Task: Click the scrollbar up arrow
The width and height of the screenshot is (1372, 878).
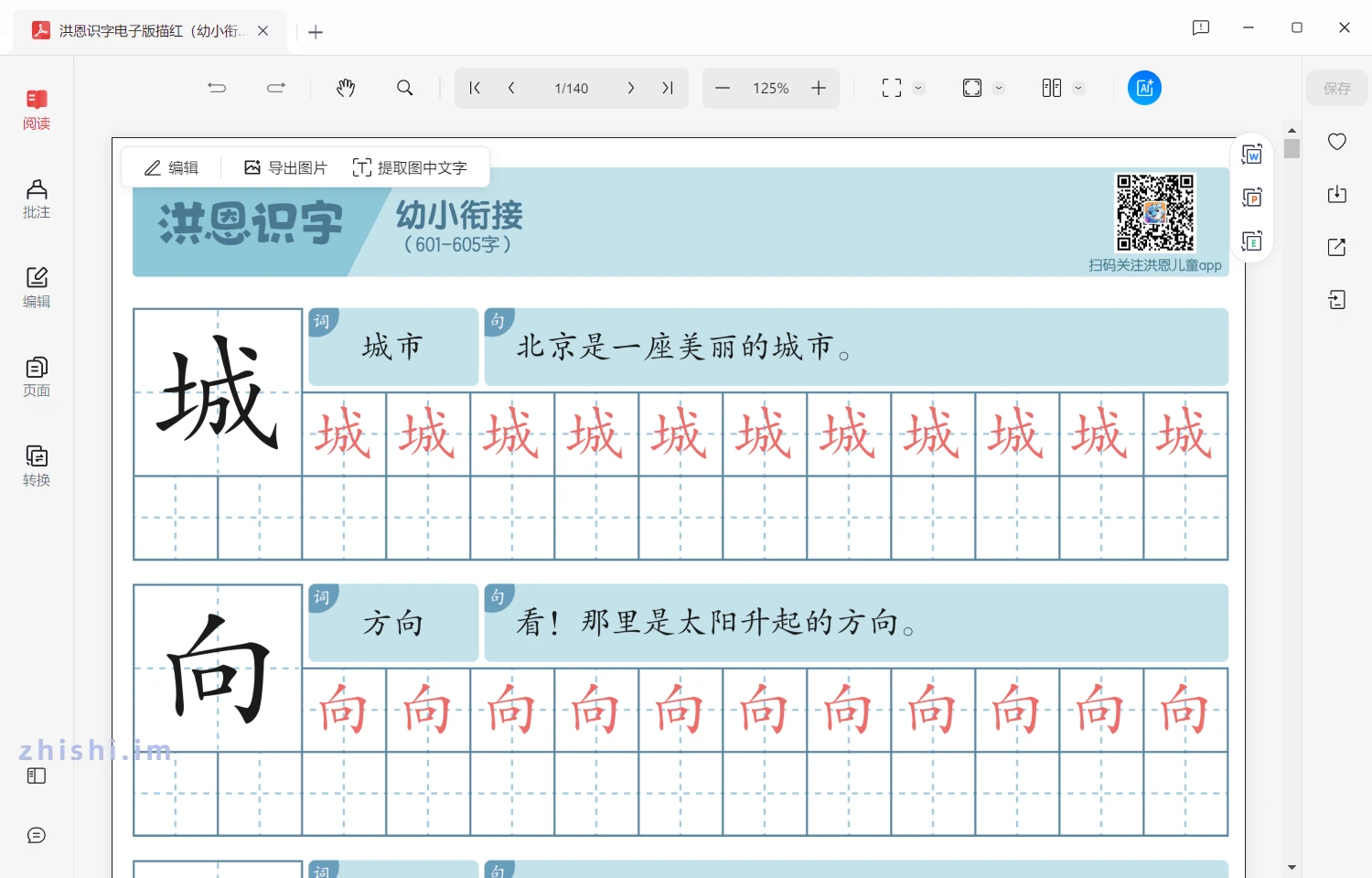Action: [1292, 131]
